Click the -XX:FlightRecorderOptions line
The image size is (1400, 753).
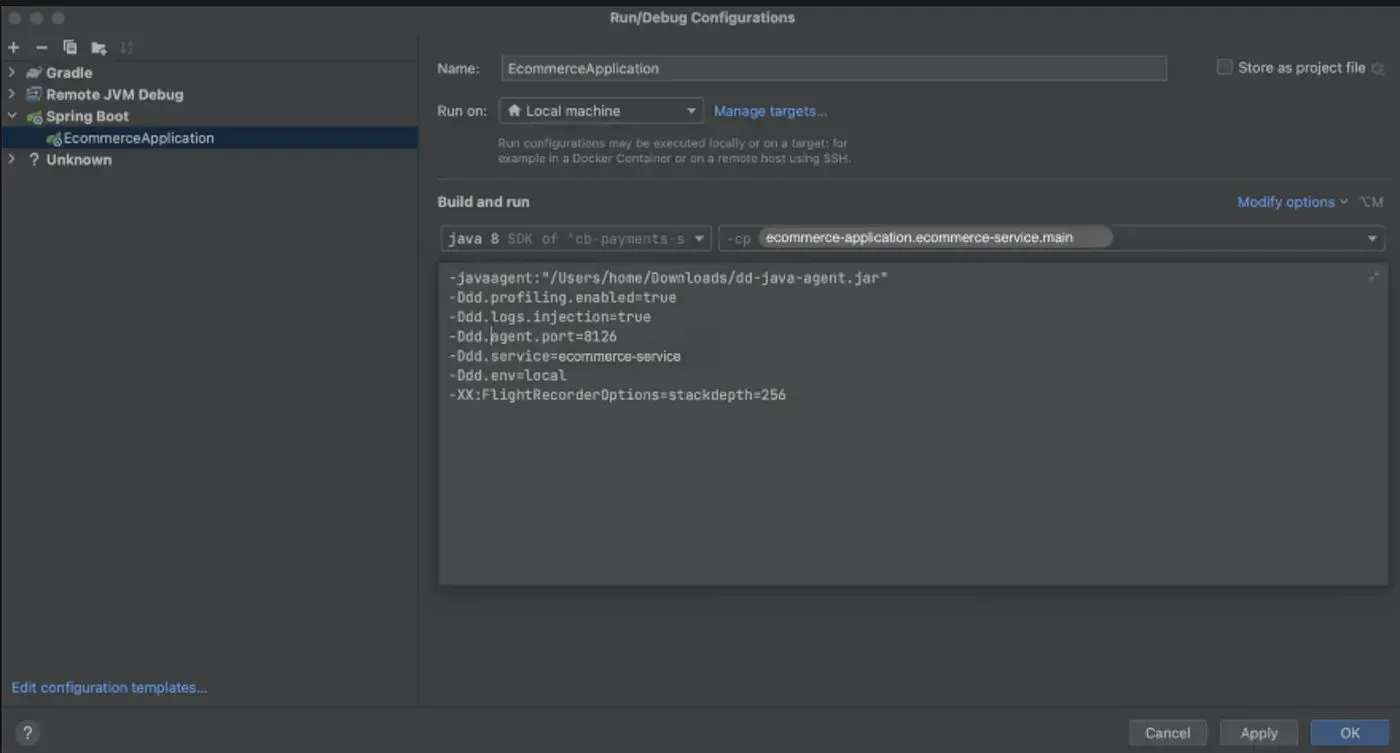click(x=618, y=395)
